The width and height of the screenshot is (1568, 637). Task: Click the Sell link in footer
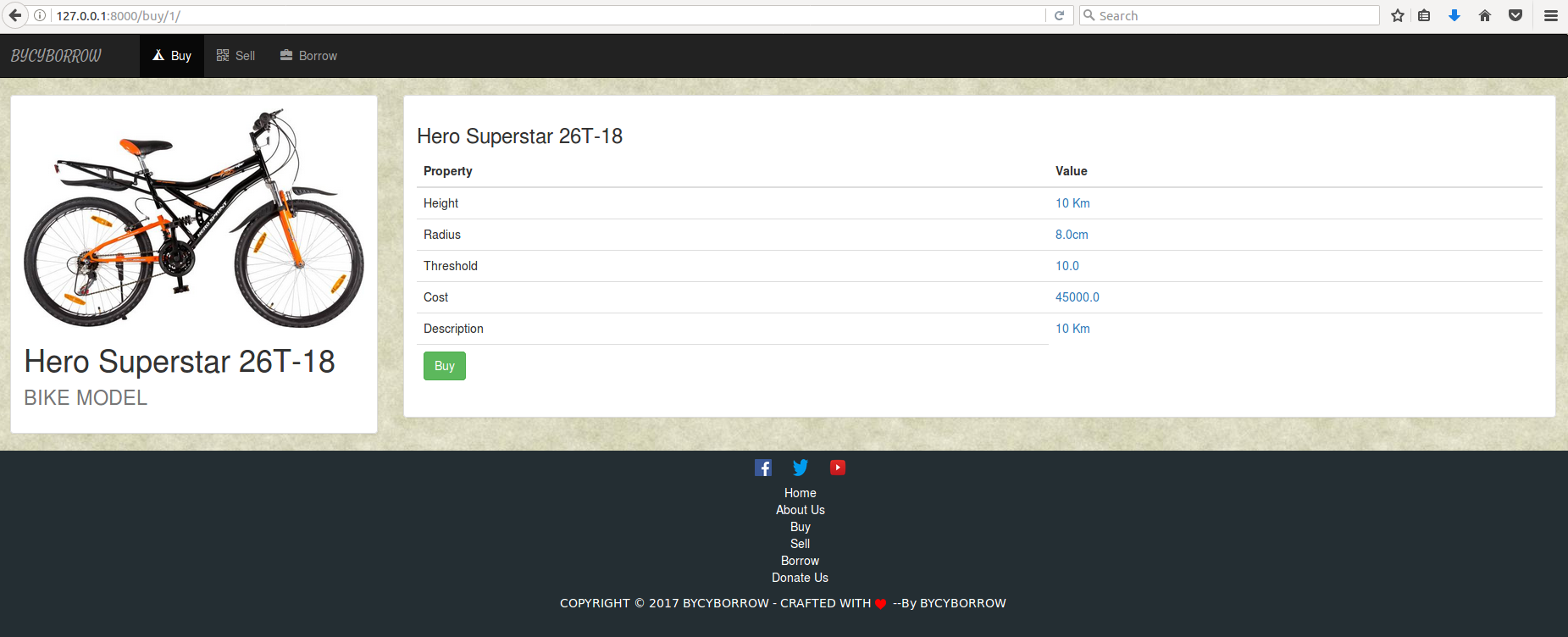(x=801, y=544)
